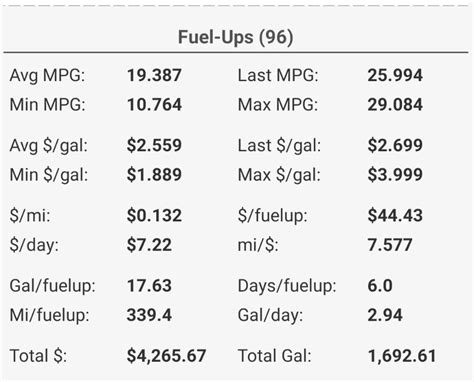Select the Fuel-Ups (96) header
474x382 pixels.
236,37
